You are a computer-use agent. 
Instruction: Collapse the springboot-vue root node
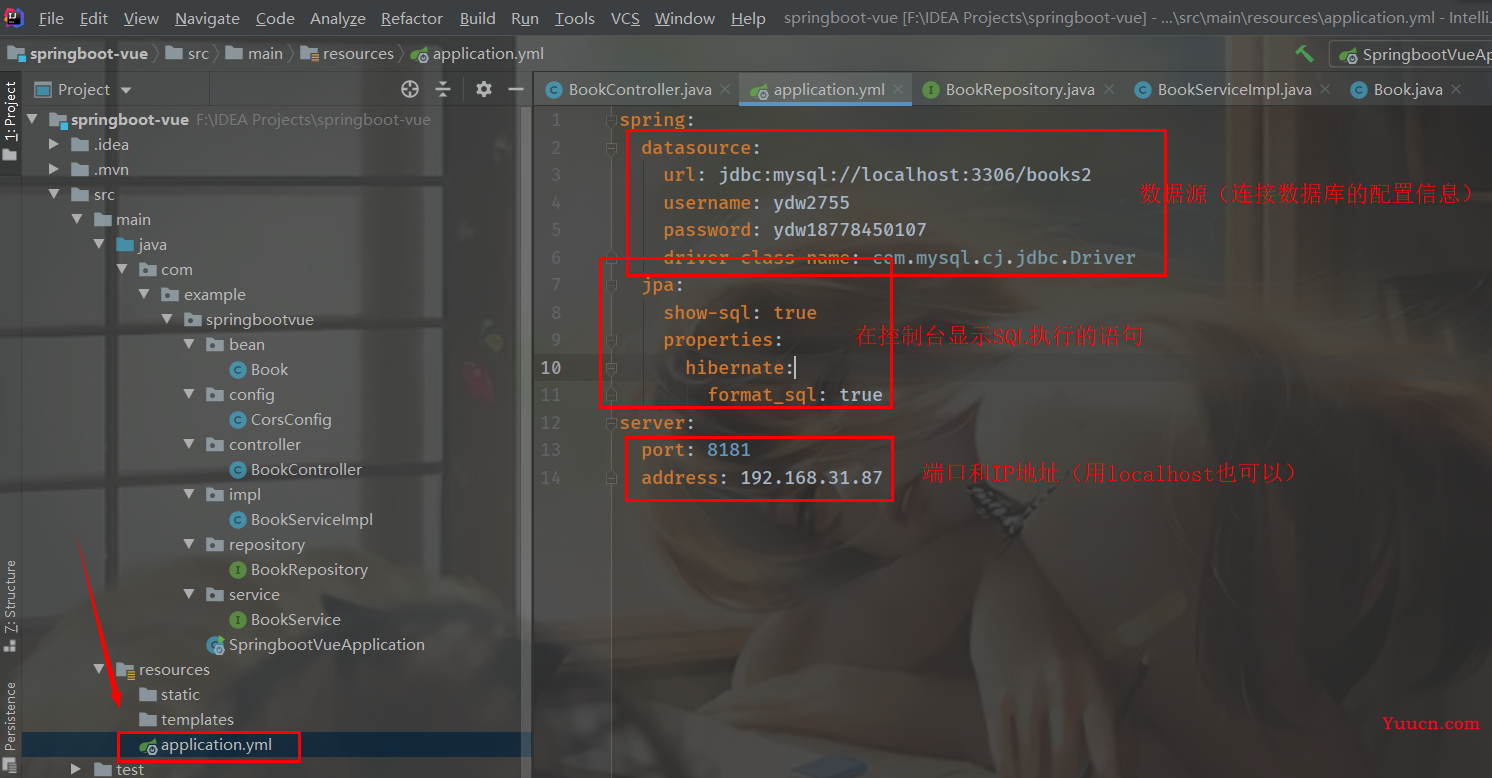coord(33,120)
